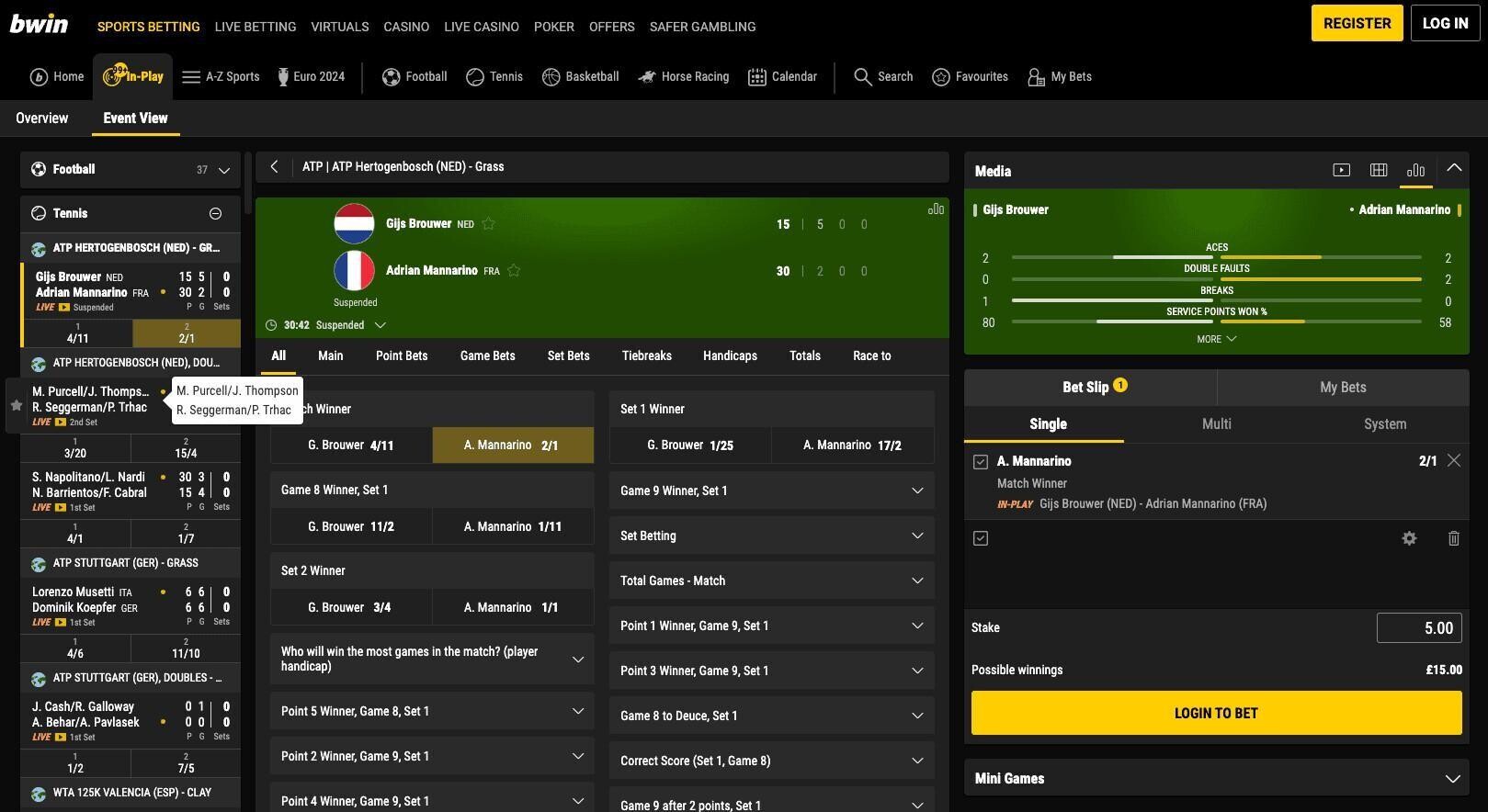Select the Race to market tab
Viewport: 1488px width, 812px height.
(871, 355)
